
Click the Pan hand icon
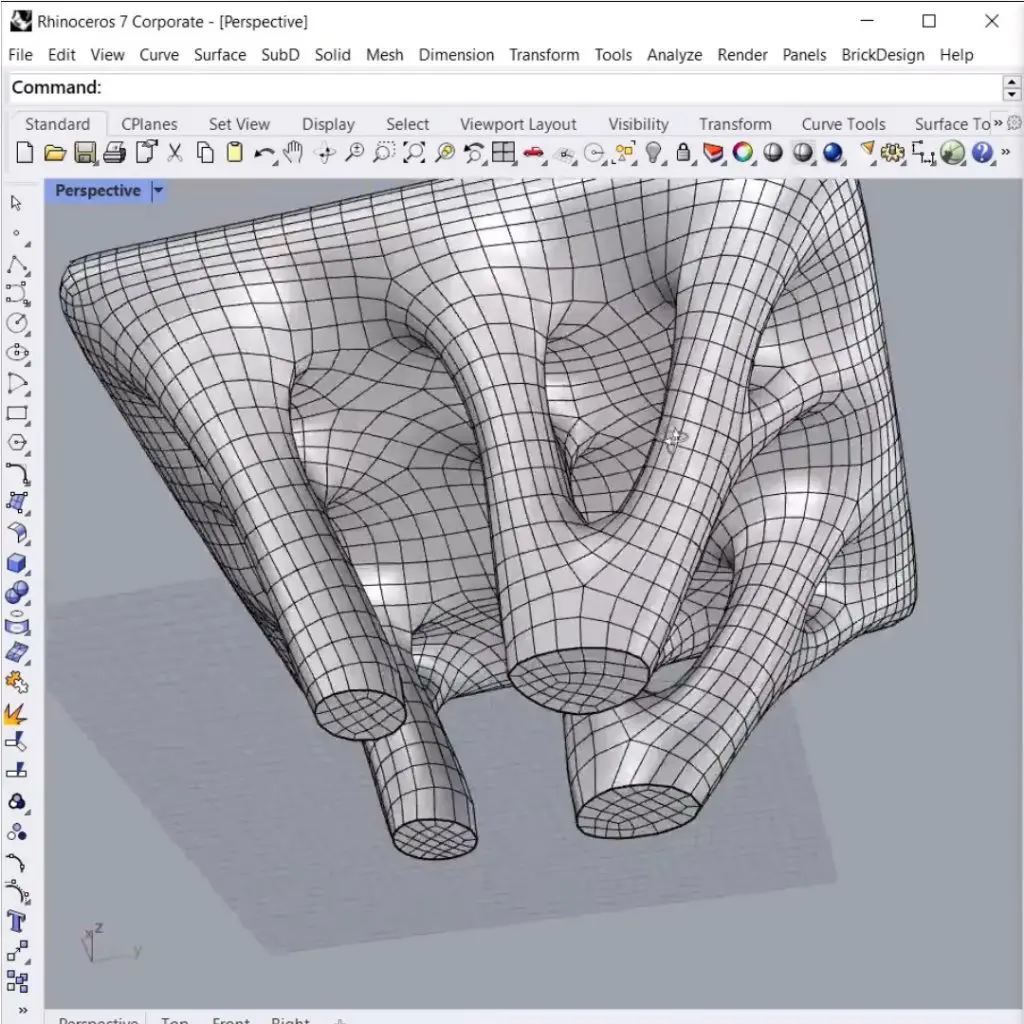click(293, 153)
